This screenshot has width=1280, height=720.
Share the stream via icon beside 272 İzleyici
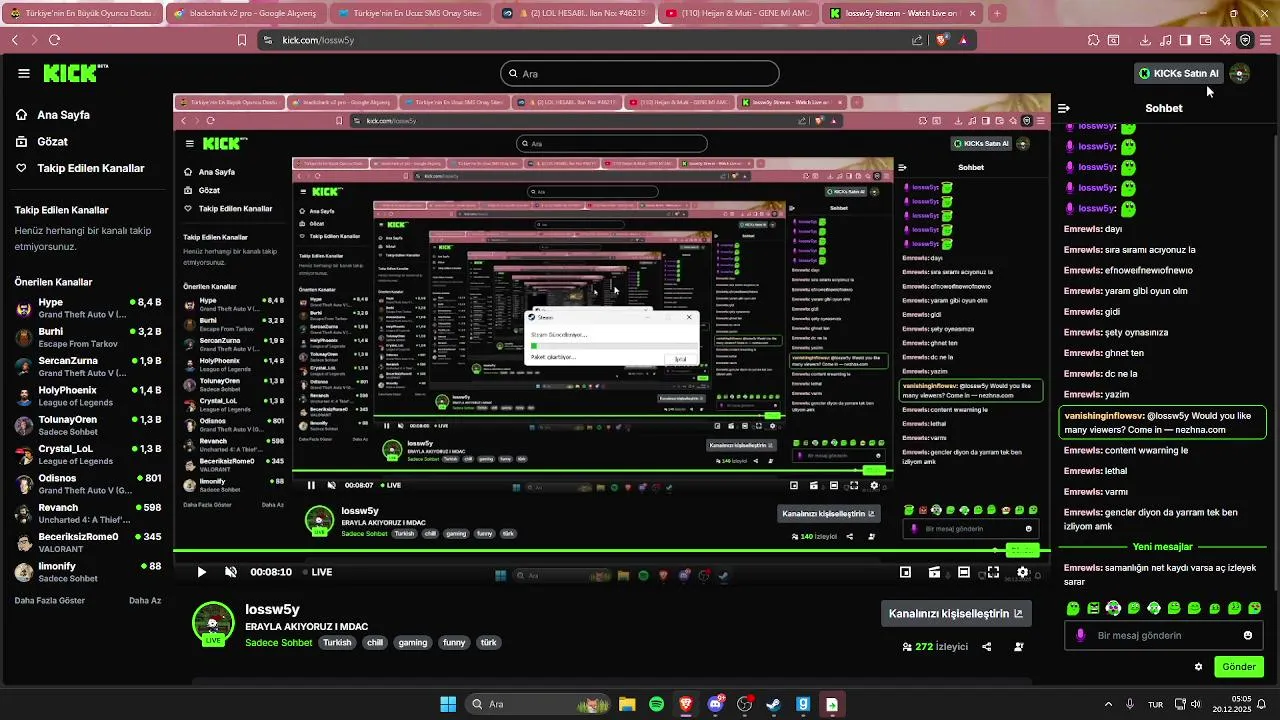pos(987,647)
